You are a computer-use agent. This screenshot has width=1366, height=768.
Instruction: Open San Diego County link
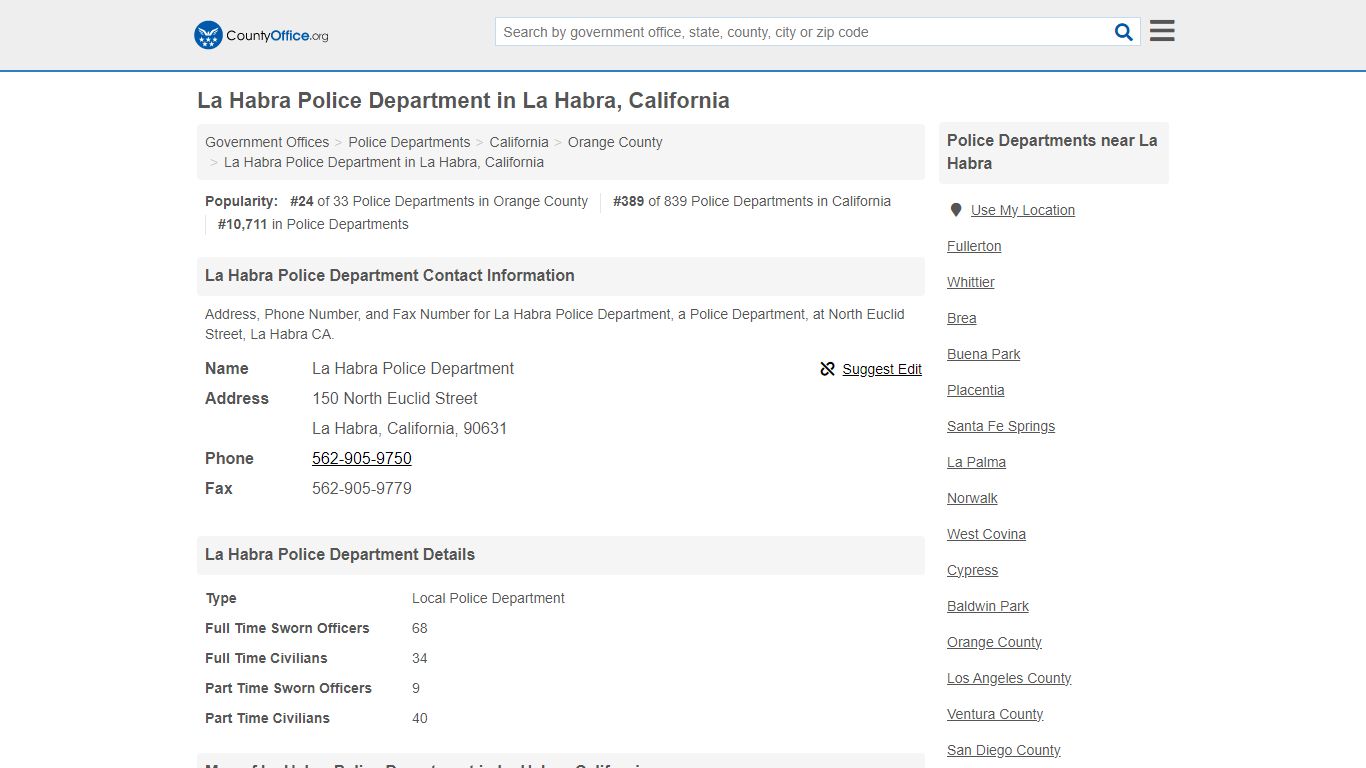[x=1004, y=750]
